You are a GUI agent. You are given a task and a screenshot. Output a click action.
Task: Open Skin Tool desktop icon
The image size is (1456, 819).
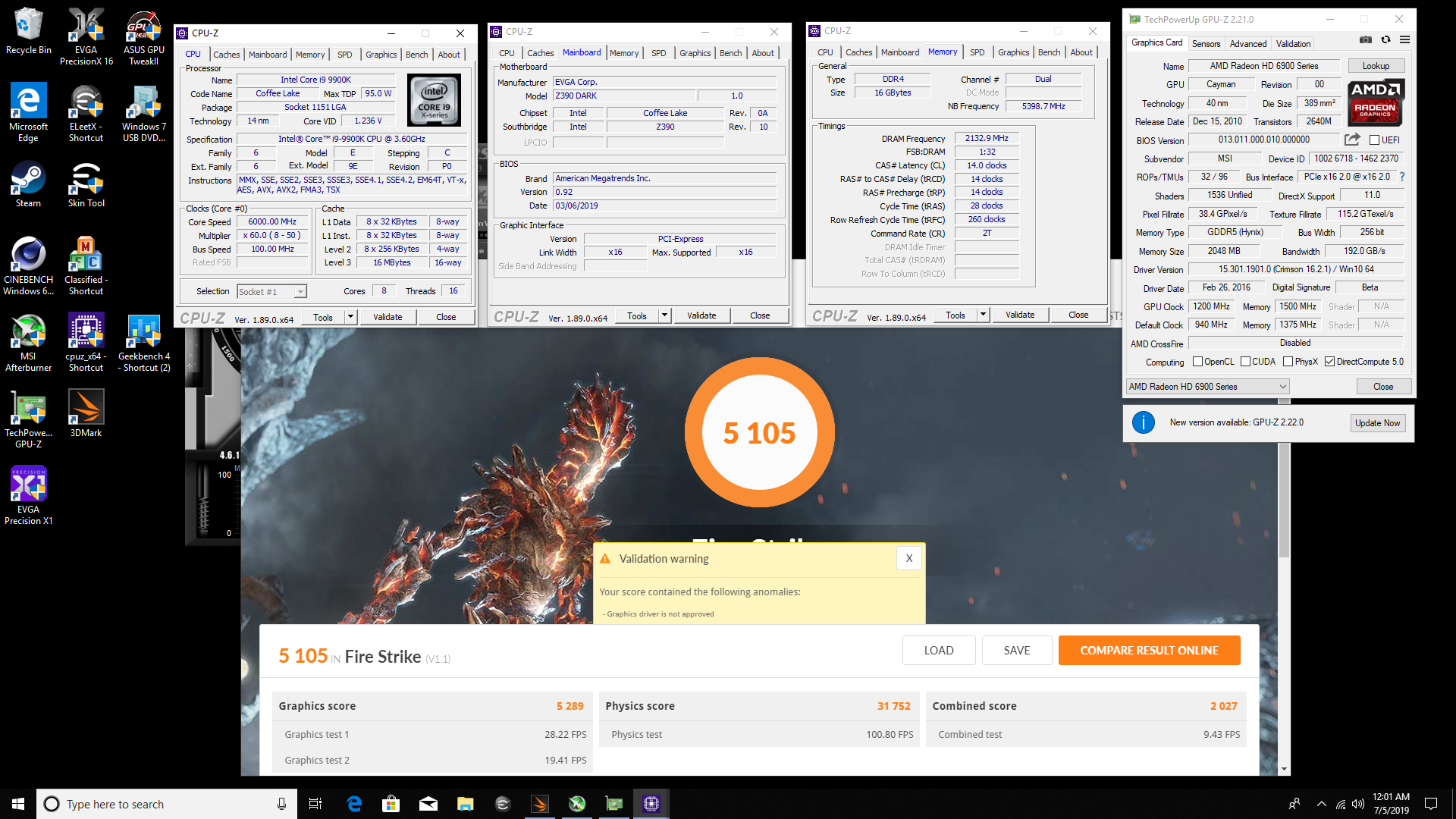tap(86, 184)
